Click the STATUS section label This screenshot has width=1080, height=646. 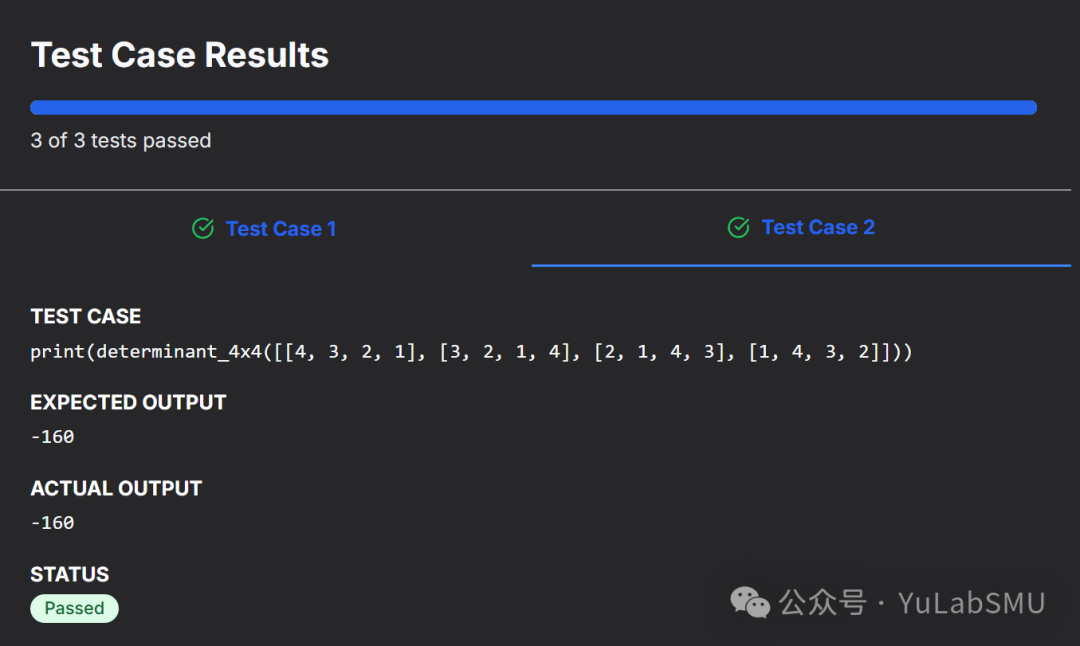pos(70,575)
